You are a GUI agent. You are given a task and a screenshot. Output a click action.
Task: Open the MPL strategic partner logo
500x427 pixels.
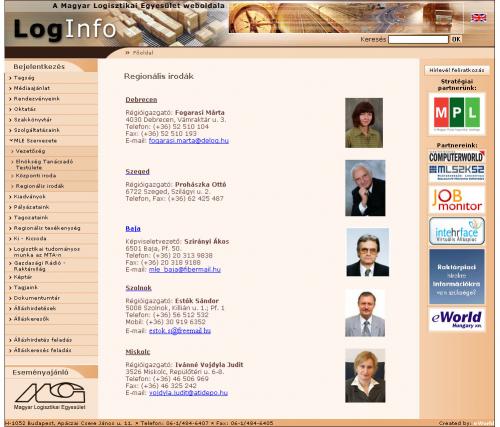(x=457, y=114)
